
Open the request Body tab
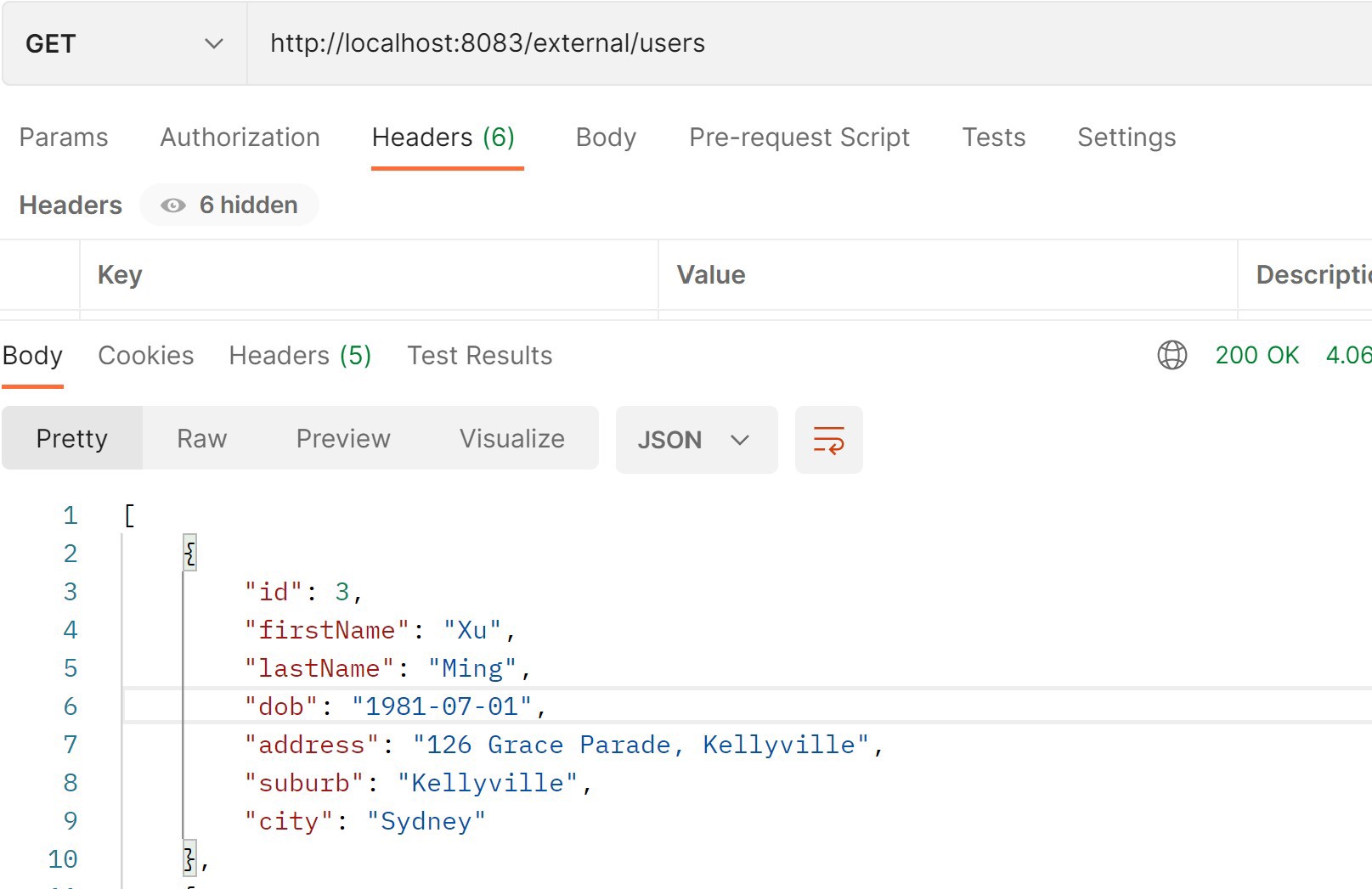point(606,138)
